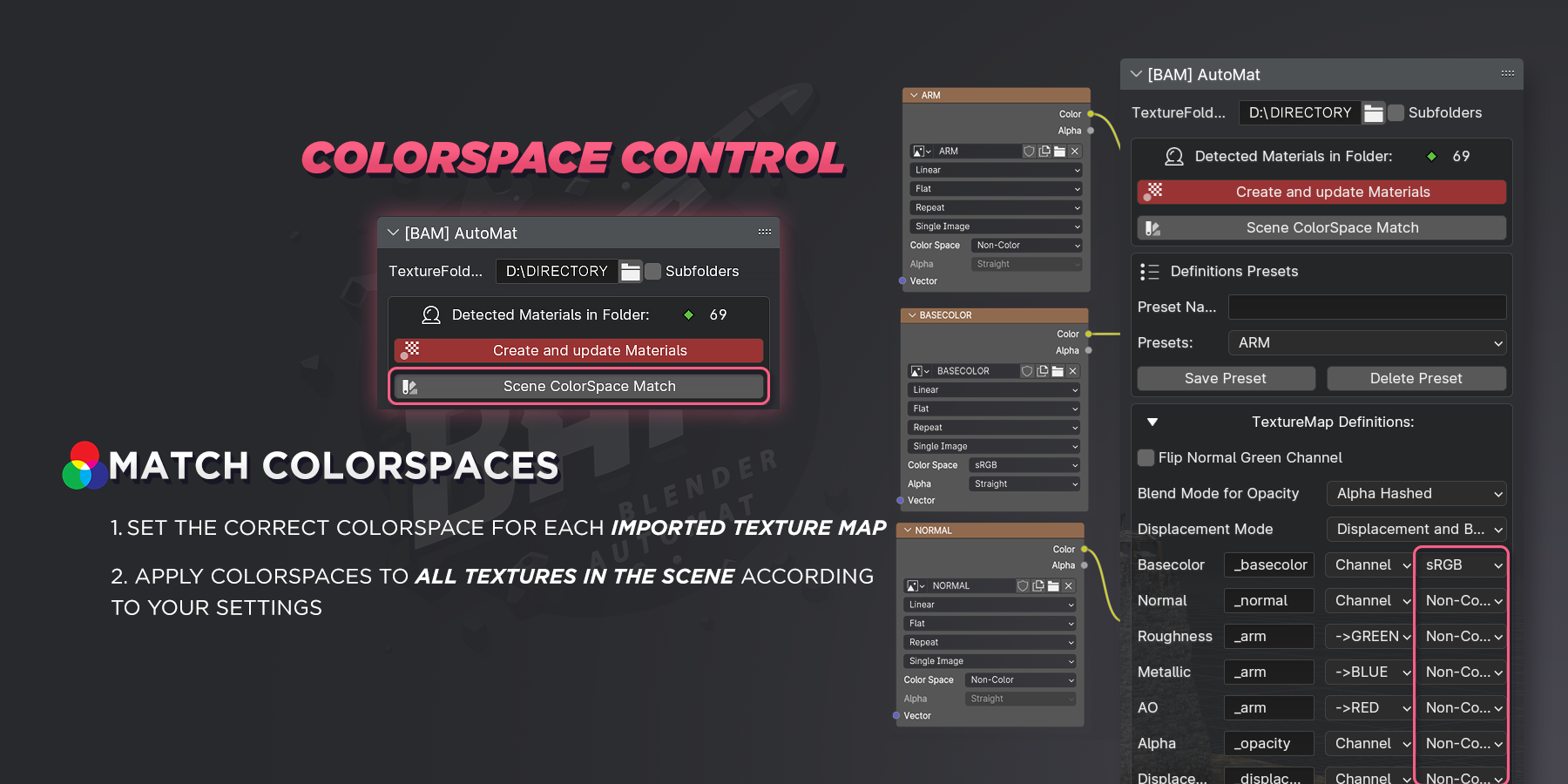Click new image copy icon in BASECOLOR node
Screen dimensions: 1568x784
(x=1043, y=371)
